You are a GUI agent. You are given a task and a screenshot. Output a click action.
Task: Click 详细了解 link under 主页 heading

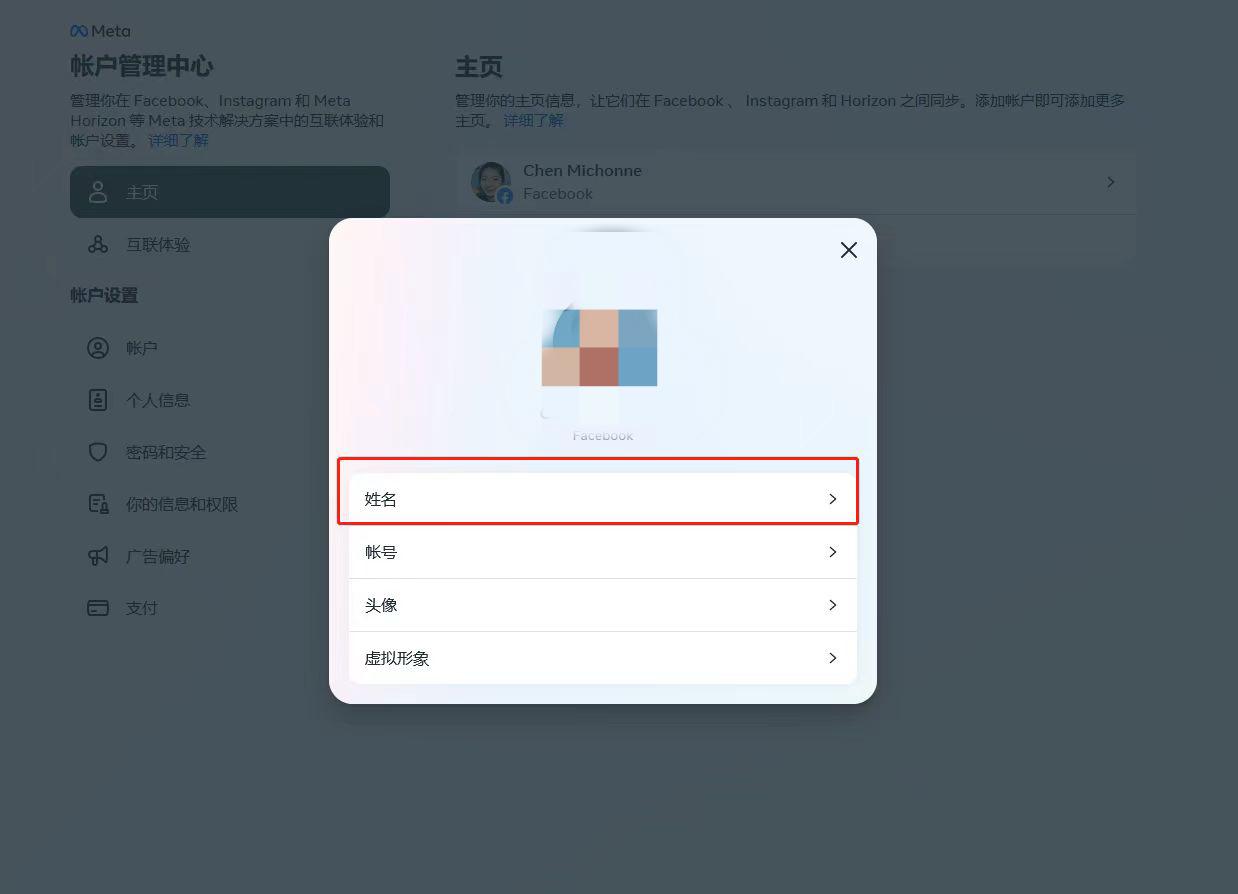[534, 121]
